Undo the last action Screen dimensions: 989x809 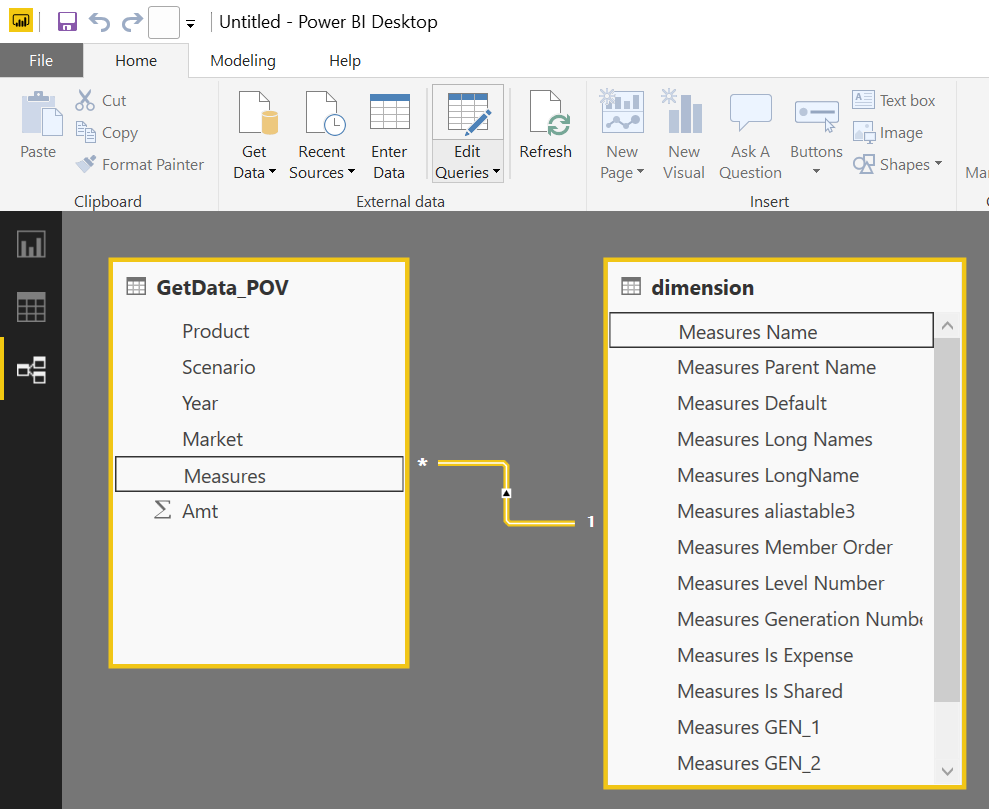click(x=100, y=22)
